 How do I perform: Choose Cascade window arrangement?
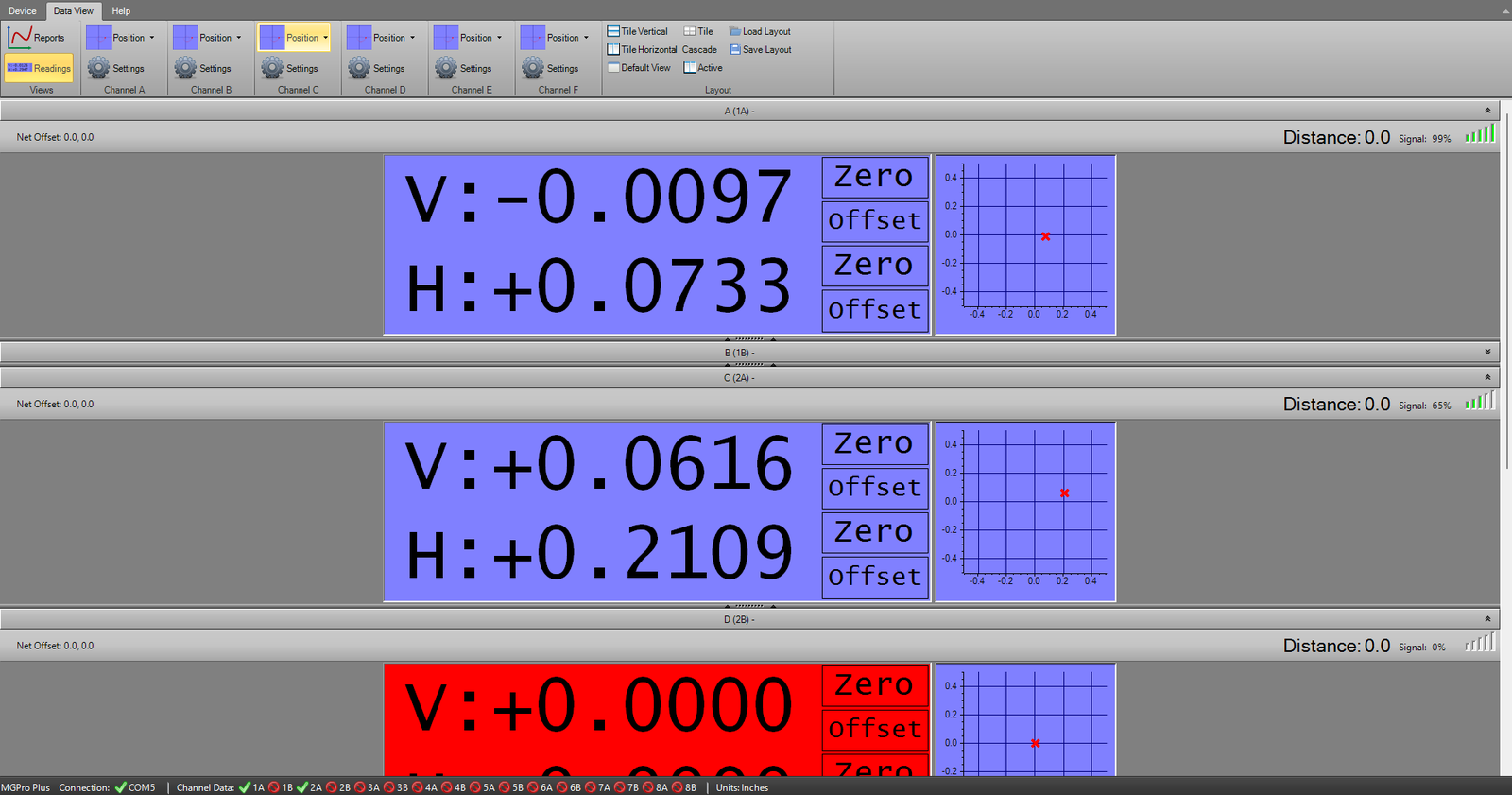pos(699,49)
